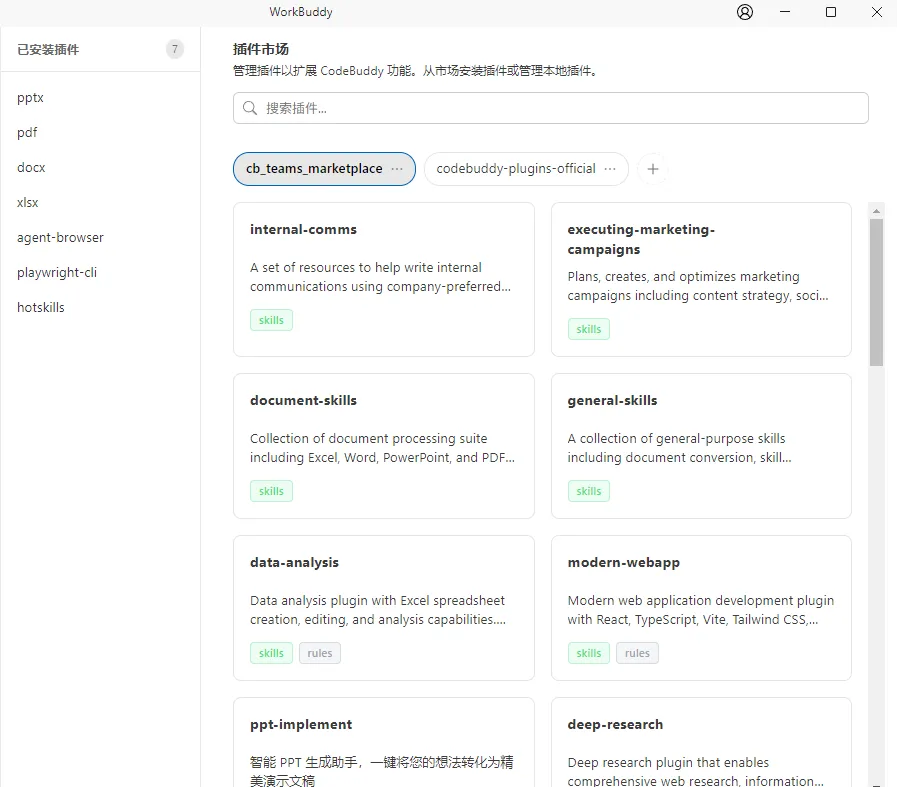Viewport: 897px width, 787px height.
Task: Click the 已安装插件 header
Action: [48, 50]
